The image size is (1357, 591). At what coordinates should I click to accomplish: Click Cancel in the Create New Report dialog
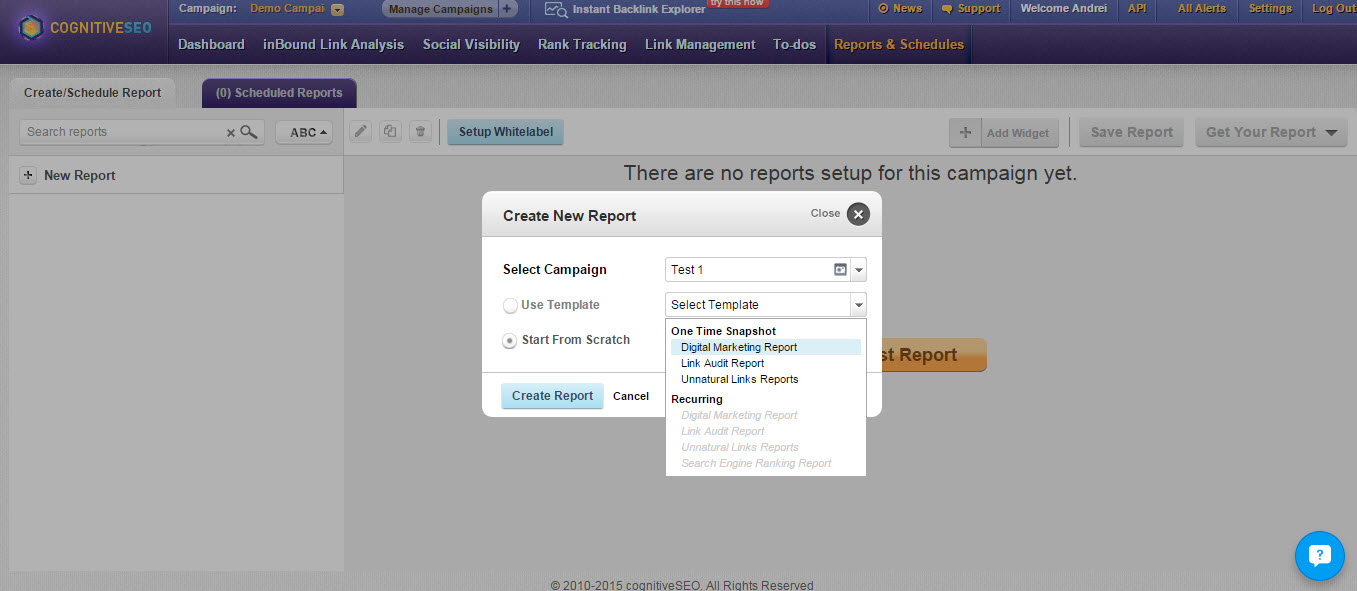tap(631, 396)
